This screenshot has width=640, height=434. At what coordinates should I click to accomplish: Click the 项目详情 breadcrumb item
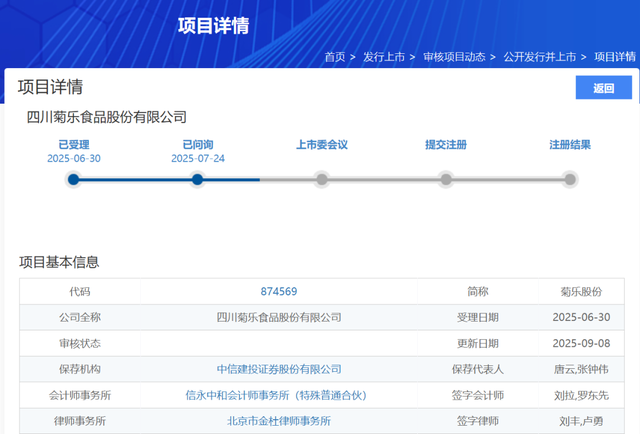(x=615, y=57)
